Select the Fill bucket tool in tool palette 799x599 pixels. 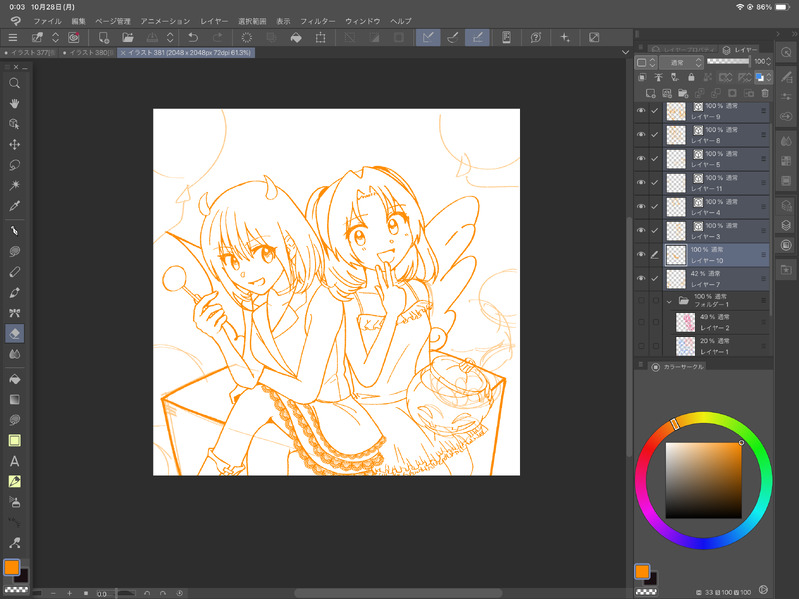point(14,379)
